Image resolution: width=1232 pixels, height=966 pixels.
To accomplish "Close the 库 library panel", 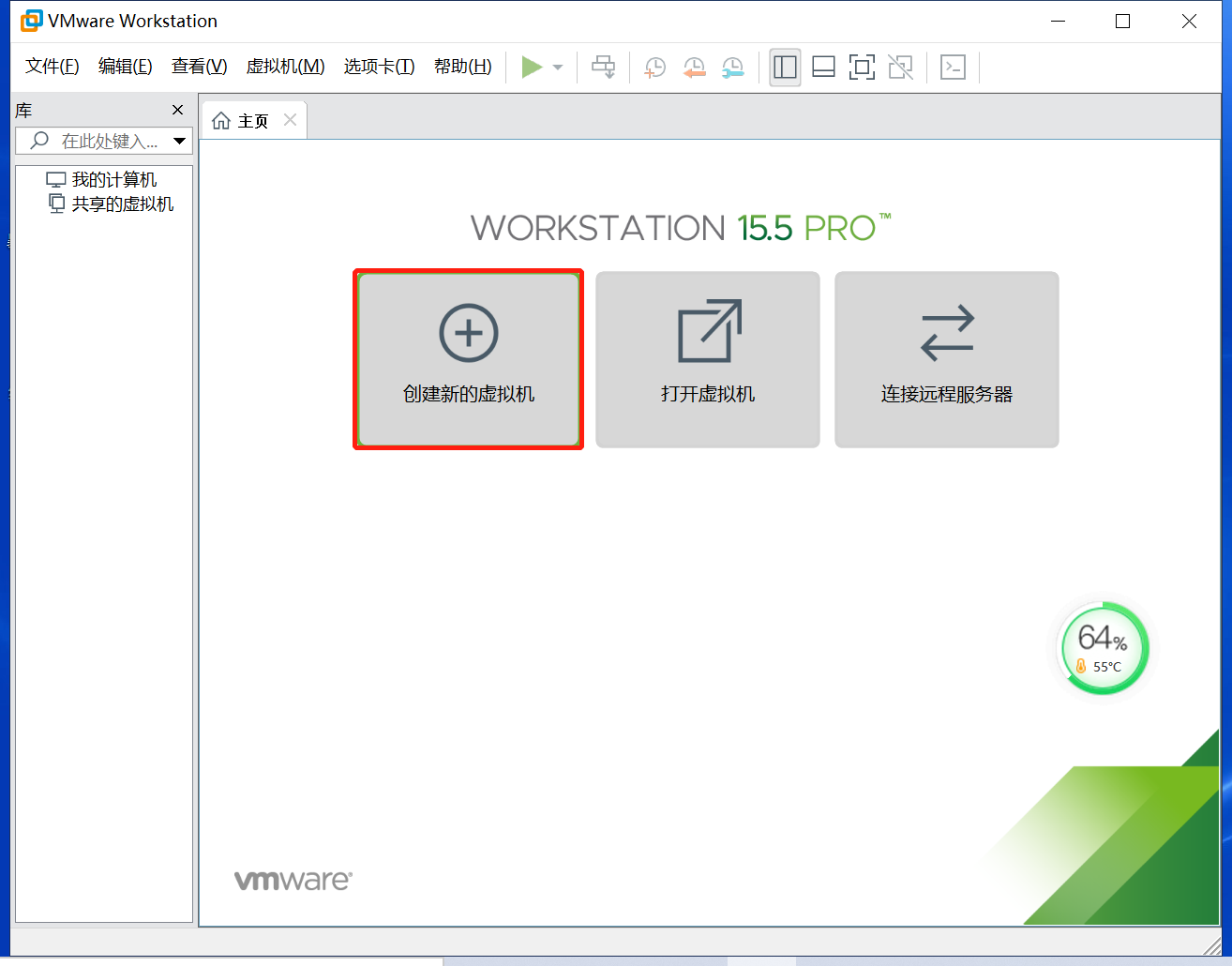I will pos(177,111).
